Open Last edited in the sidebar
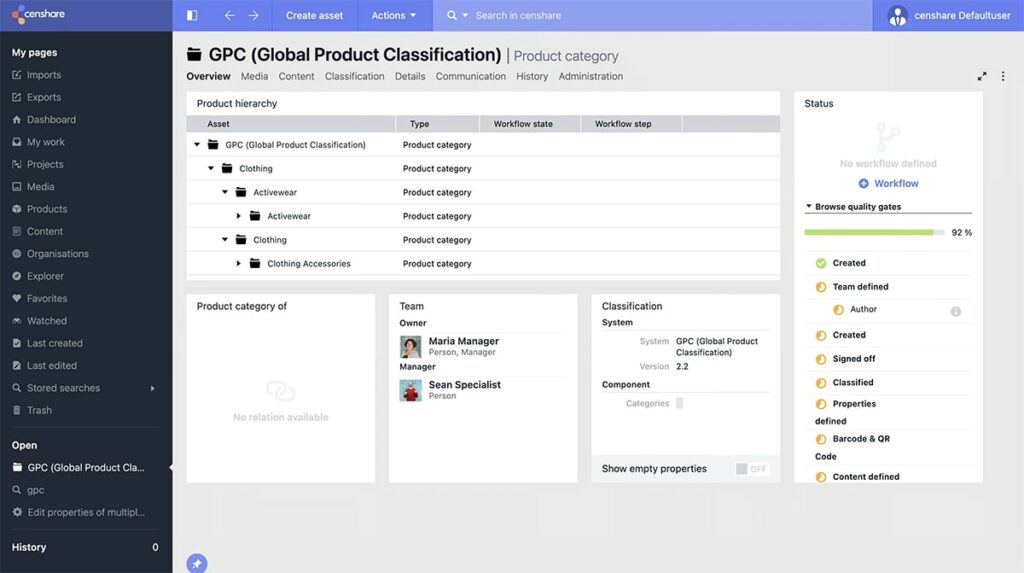The width and height of the screenshot is (1024, 573). (52, 365)
